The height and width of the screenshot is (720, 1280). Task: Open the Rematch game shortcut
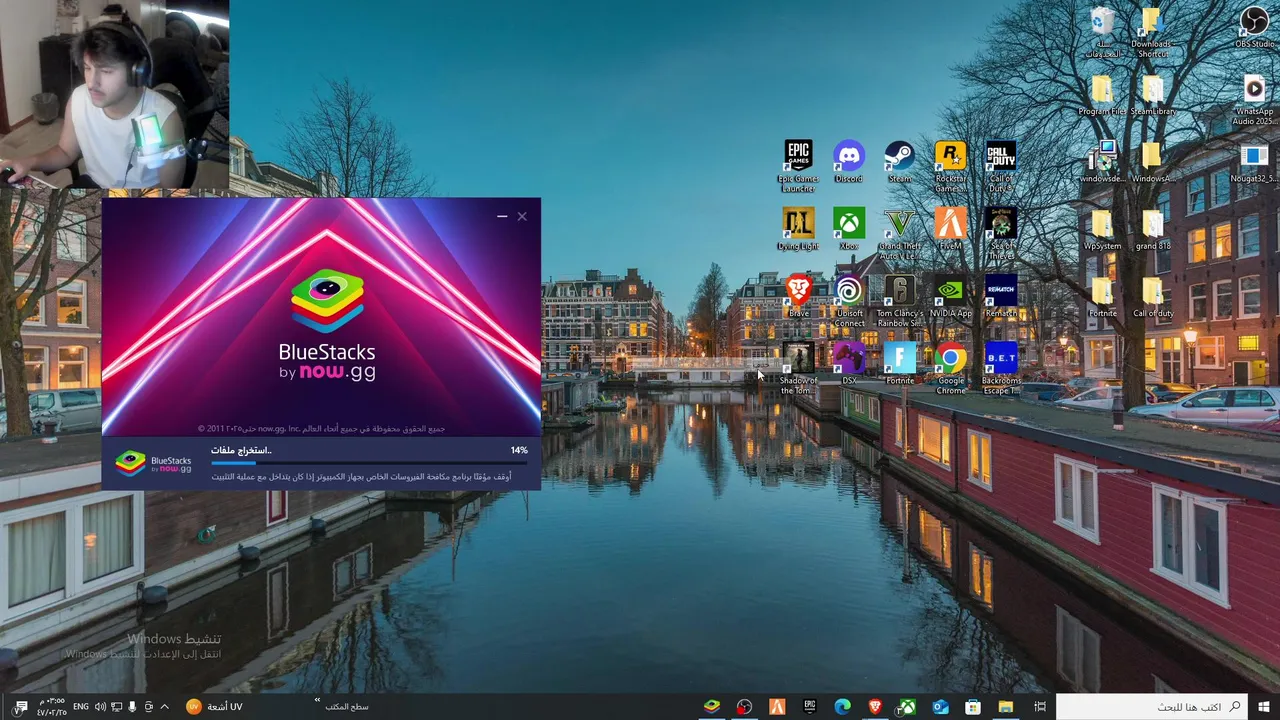[x=1001, y=296]
